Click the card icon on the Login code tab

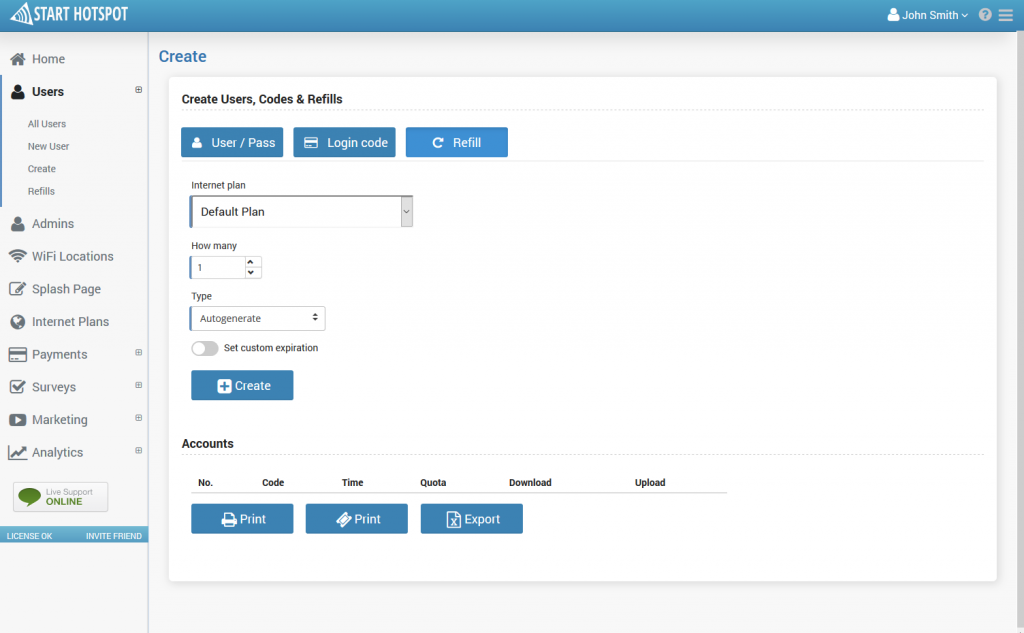tap(311, 142)
